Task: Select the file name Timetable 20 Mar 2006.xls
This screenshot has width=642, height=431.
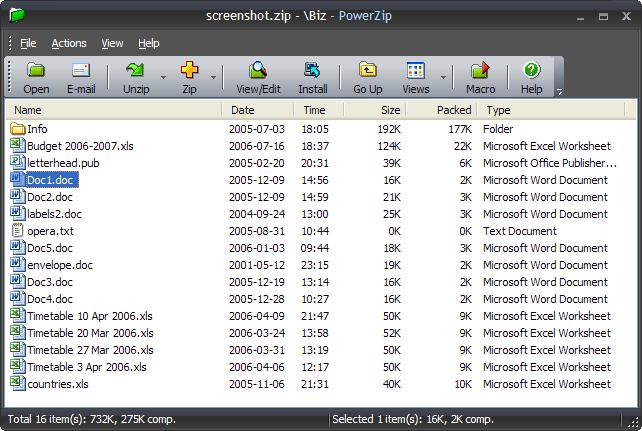Action: 90,333
